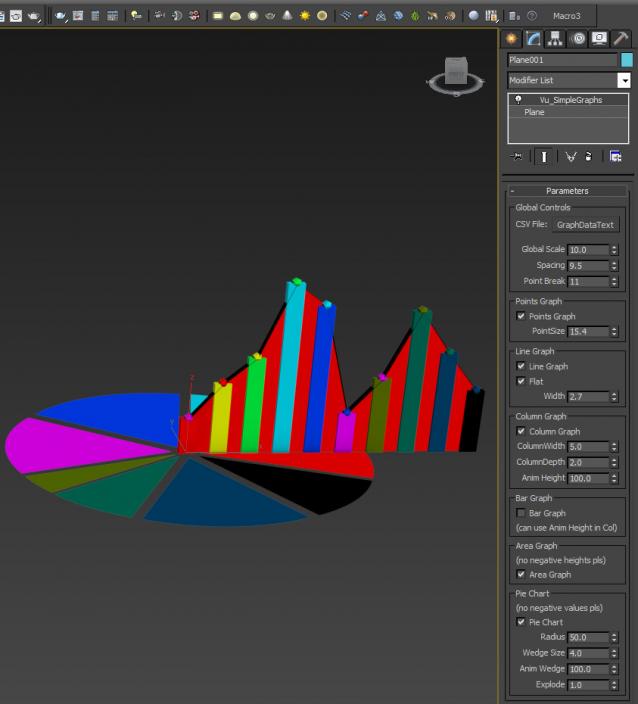Select Vu_SimpleGraphs in the modifier stack

[570, 100]
